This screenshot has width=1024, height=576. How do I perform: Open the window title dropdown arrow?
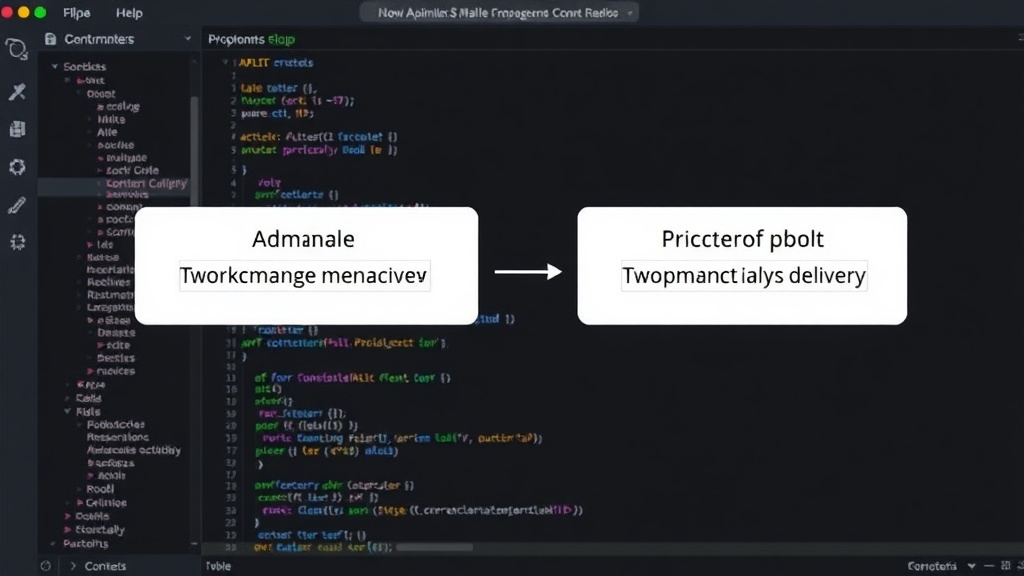click(630, 13)
